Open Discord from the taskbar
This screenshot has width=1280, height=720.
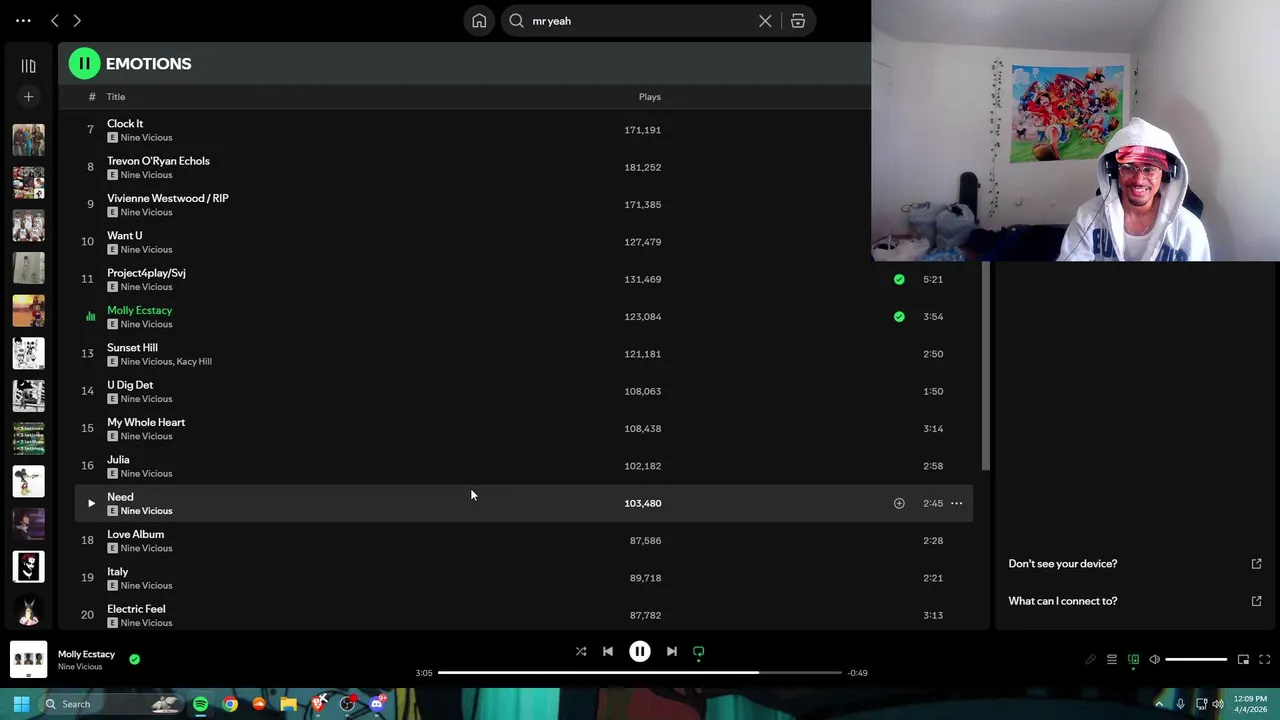coord(377,704)
